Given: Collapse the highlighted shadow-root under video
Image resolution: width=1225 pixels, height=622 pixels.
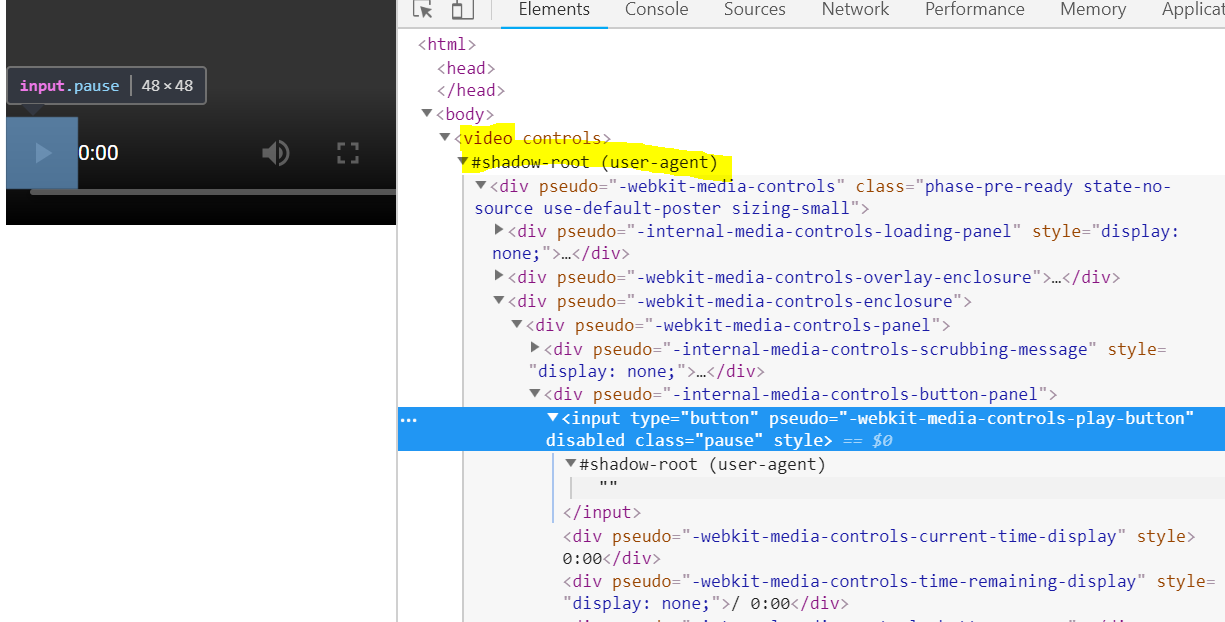Looking at the screenshot, I should (x=463, y=160).
